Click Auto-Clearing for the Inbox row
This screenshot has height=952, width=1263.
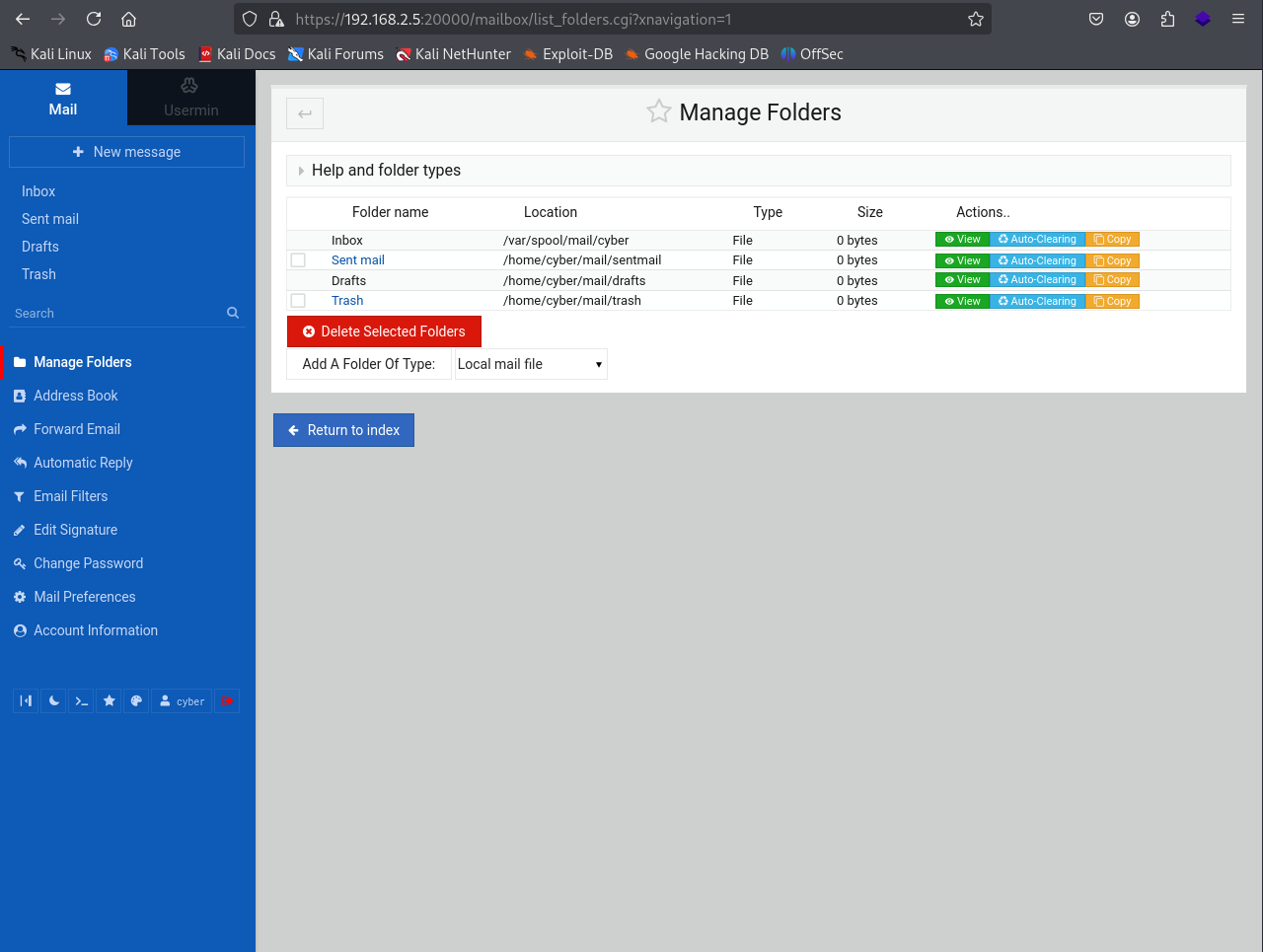1037,240
